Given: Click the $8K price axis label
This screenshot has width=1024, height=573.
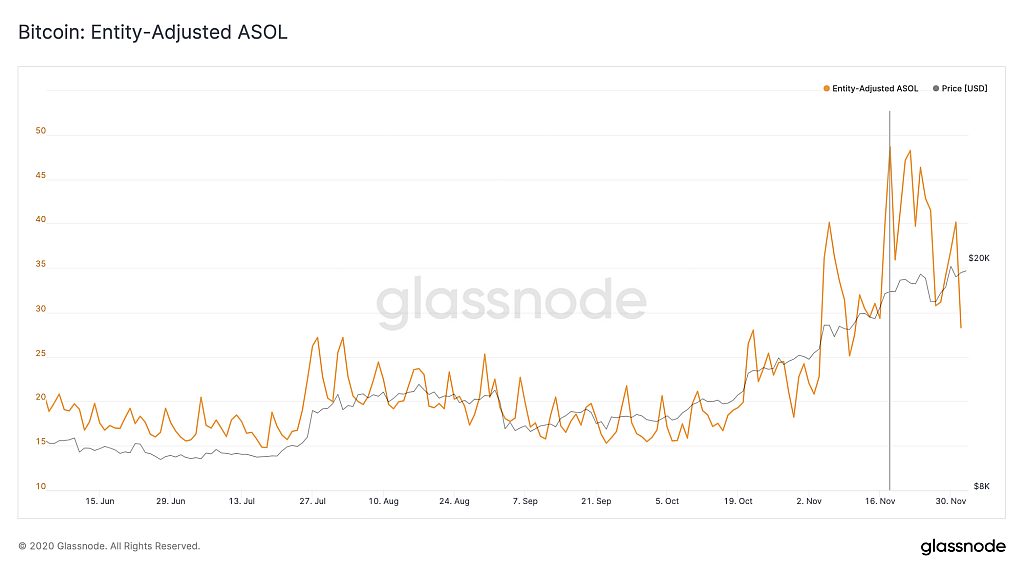Looking at the screenshot, I should click(x=982, y=486).
